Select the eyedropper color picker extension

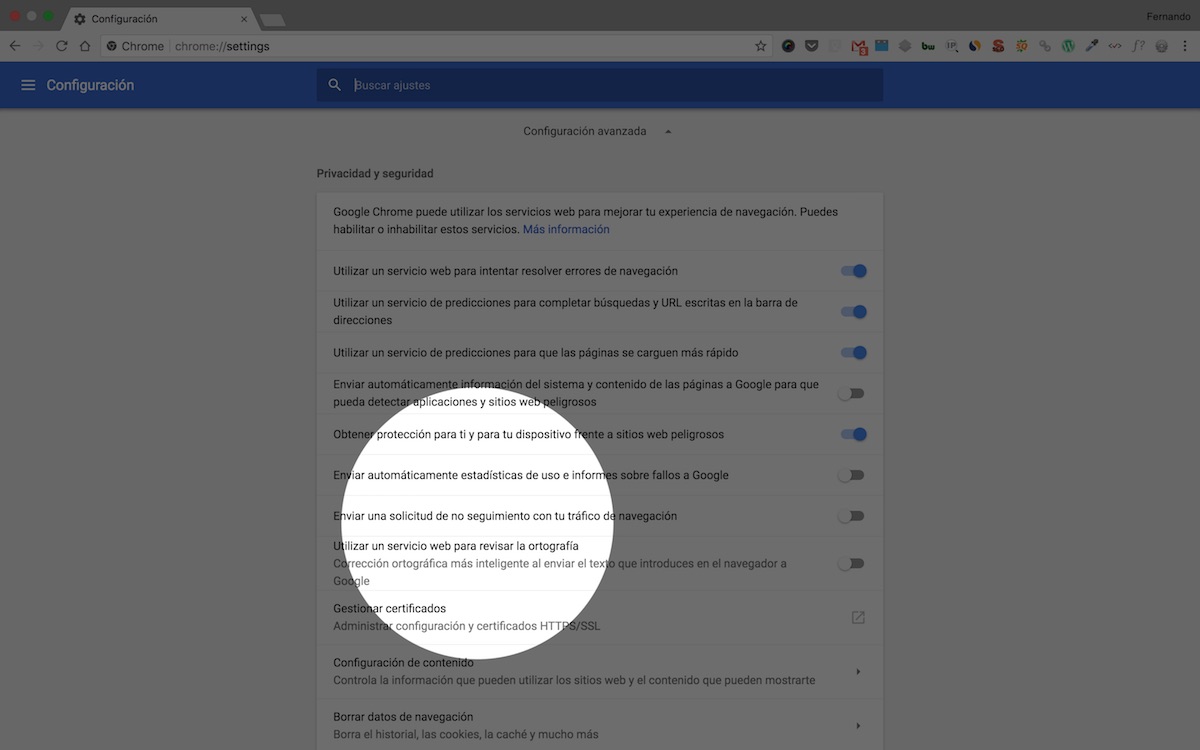coord(1092,46)
